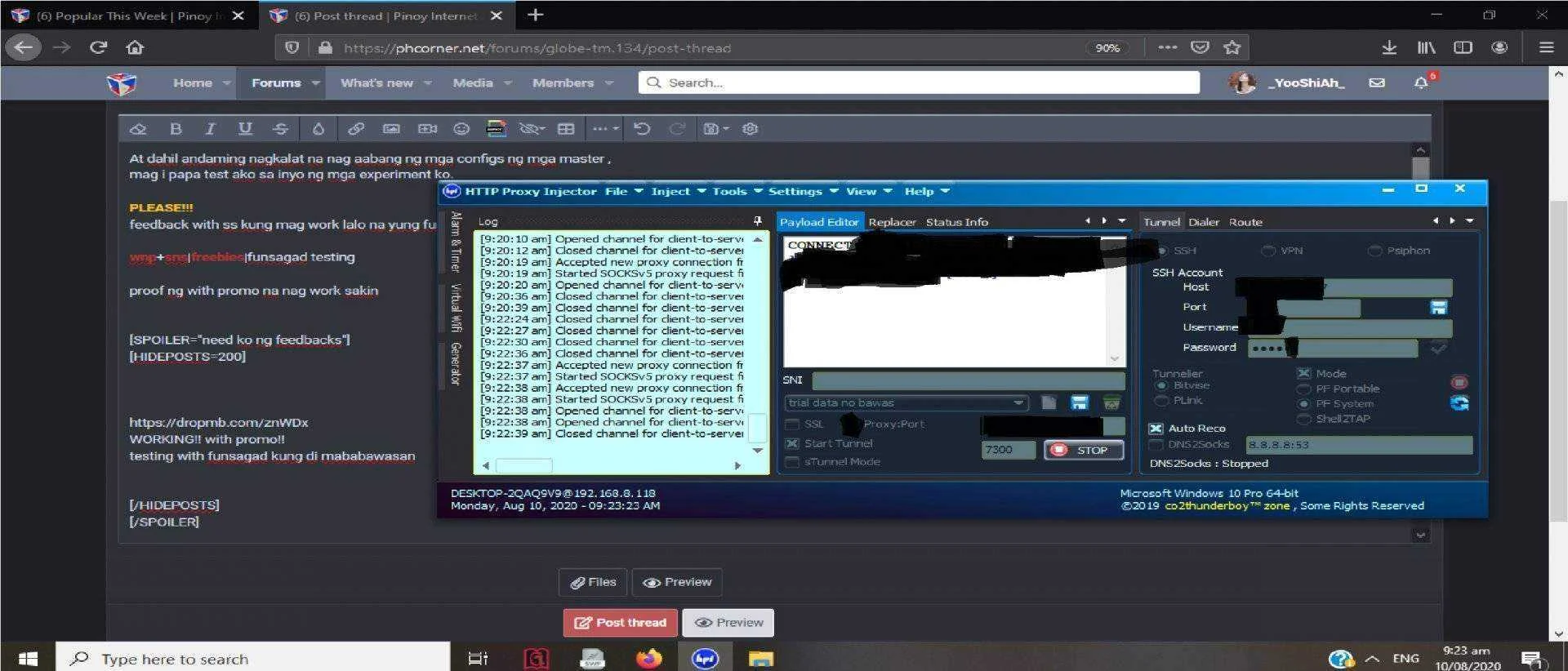1568x671 pixels.
Task: Click the new file icon beside the payload dropdown
Action: click(x=1049, y=402)
